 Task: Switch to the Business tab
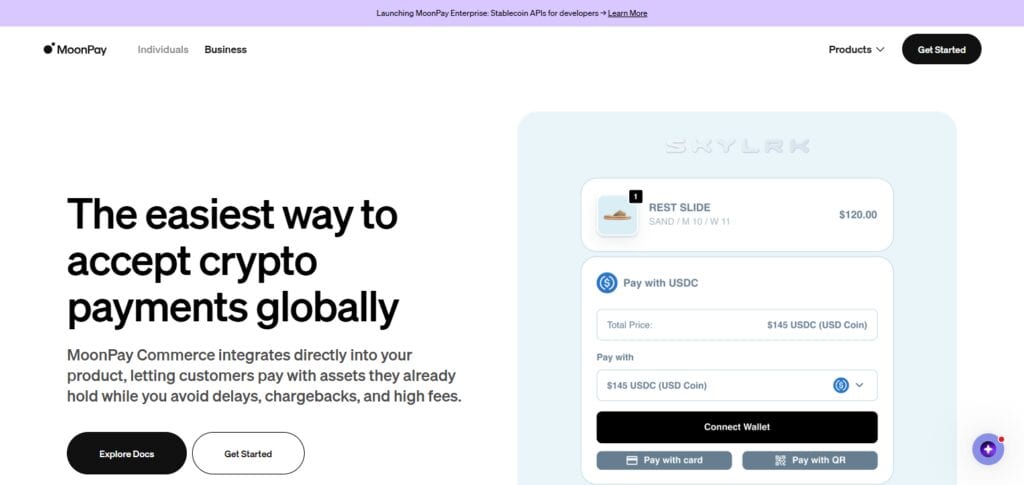pos(225,50)
